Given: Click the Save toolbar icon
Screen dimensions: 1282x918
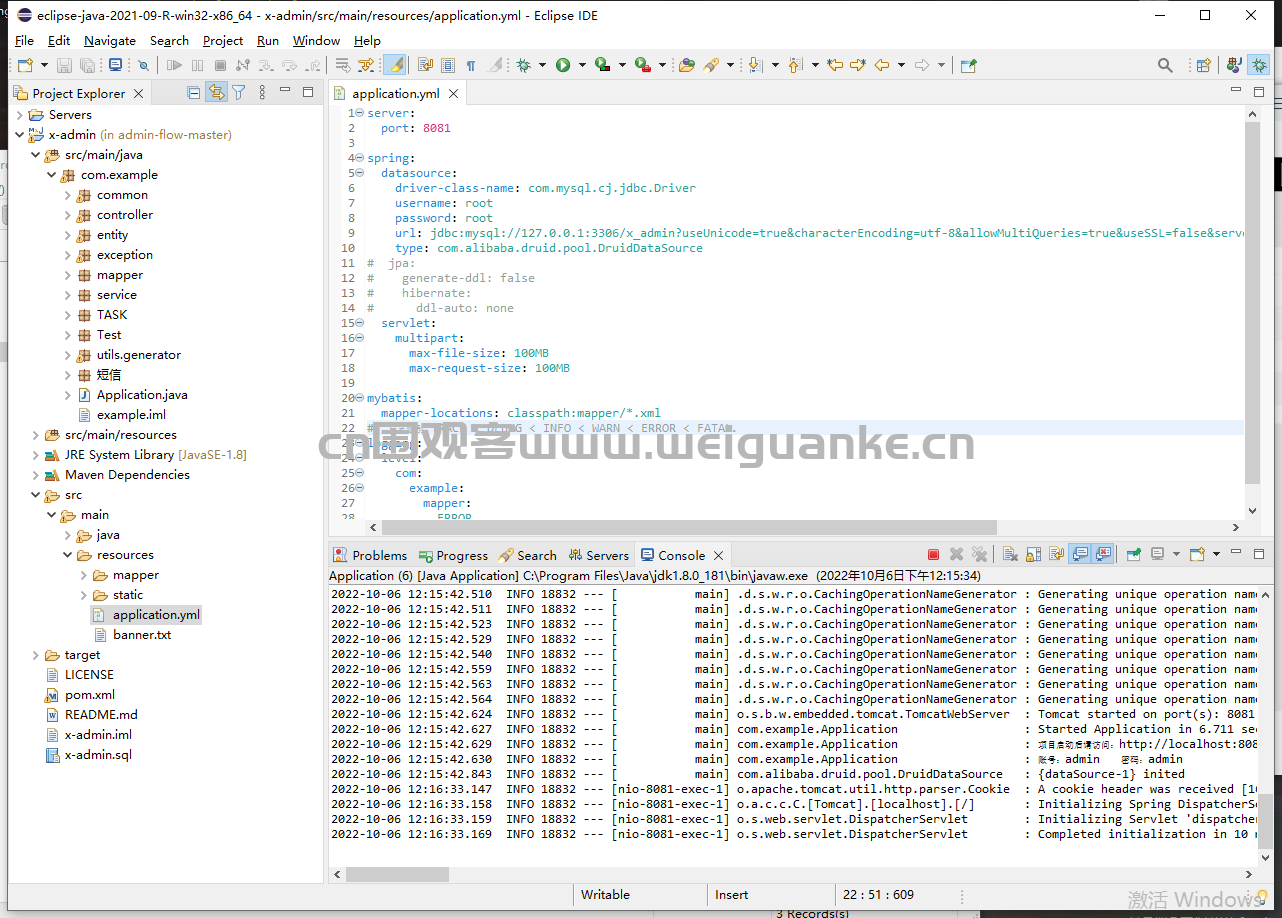Looking at the screenshot, I should tap(64, 65).
